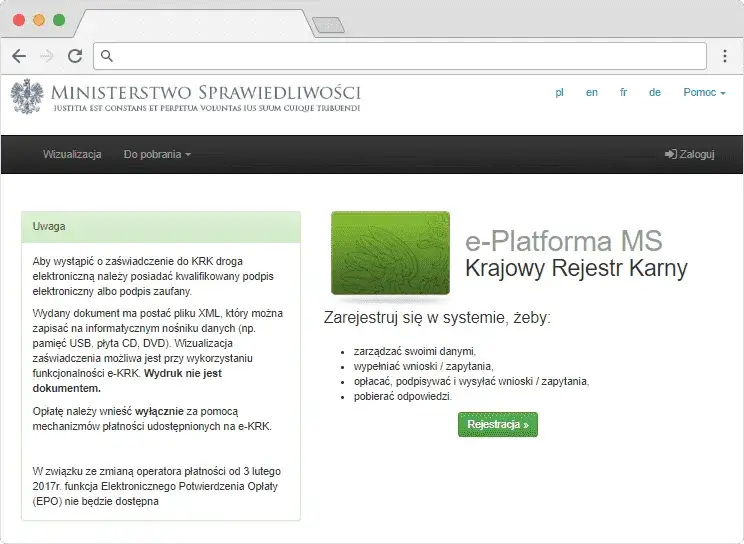Focus the browser address bar field
The width and height of the screenshot is (744, 544).
pyautogui.click(x=400, y=56)
